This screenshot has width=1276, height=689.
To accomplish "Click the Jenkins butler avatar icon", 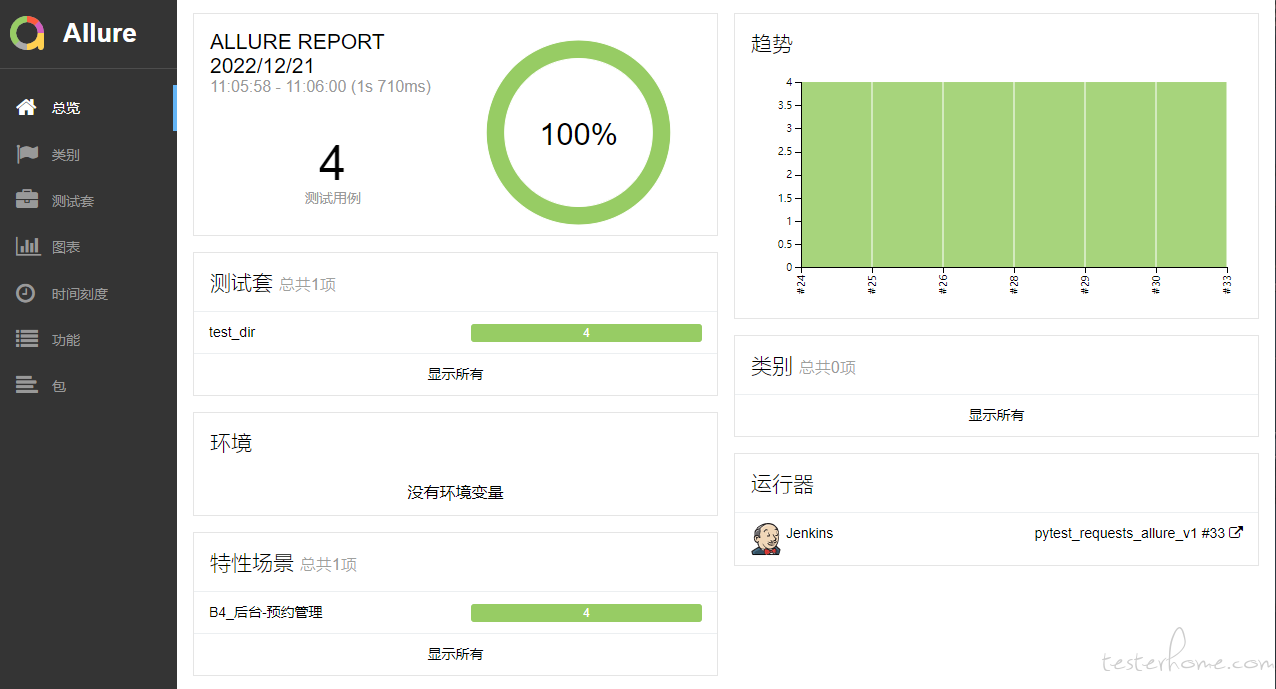I will tap(765, 538).
